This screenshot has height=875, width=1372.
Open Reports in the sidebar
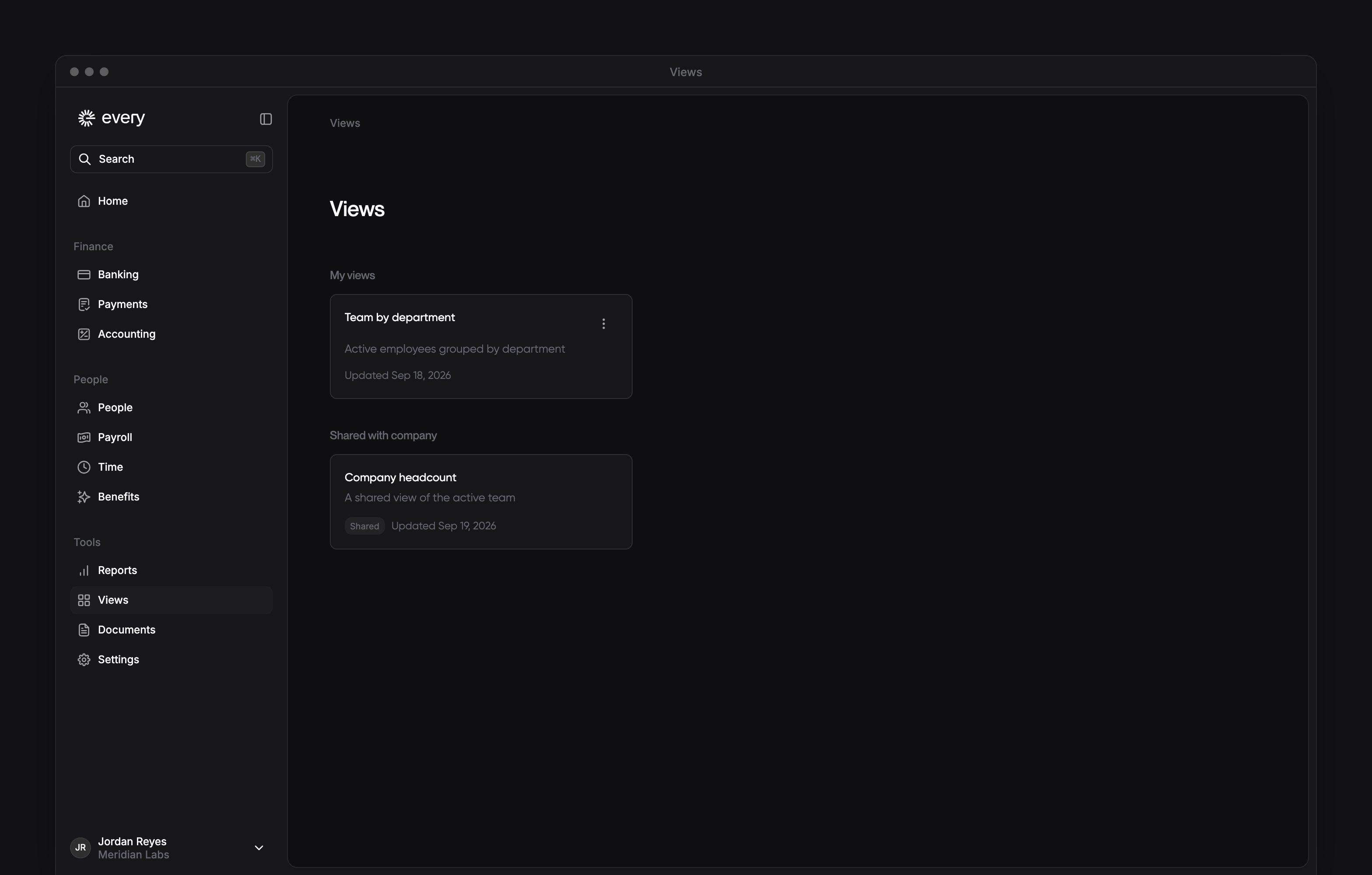click(x=171, y=570)
